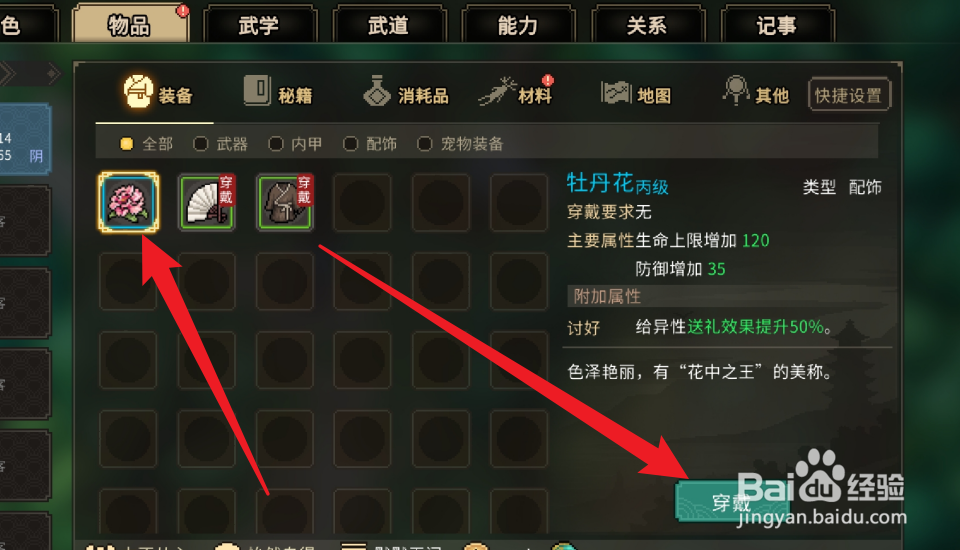
Task: Click the empty slot next to robe
Action: point(362,202)
